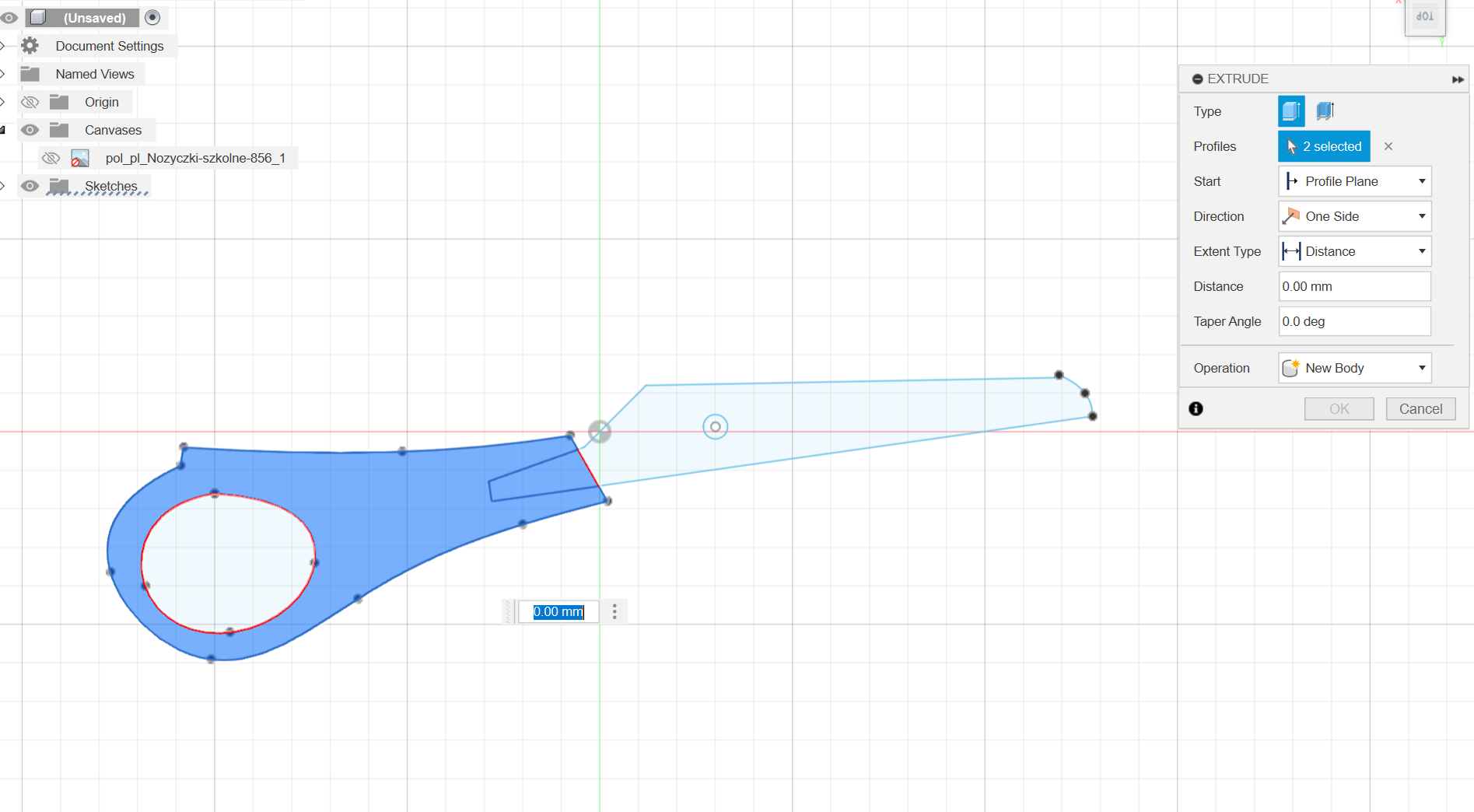
Task: Open the three-dot menu beside the distance field
Action: 614,612
